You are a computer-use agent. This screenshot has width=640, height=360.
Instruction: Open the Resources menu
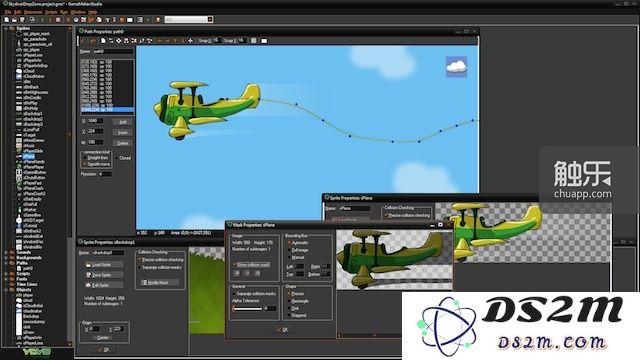tap(33, 12)
